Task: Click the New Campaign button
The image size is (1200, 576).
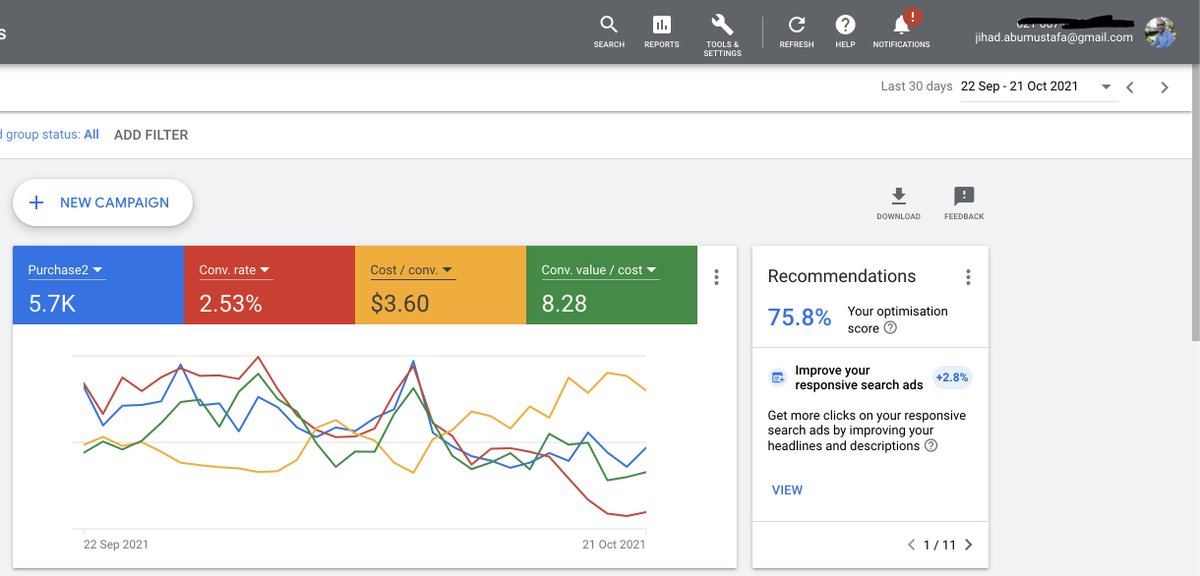Action: 102,202
